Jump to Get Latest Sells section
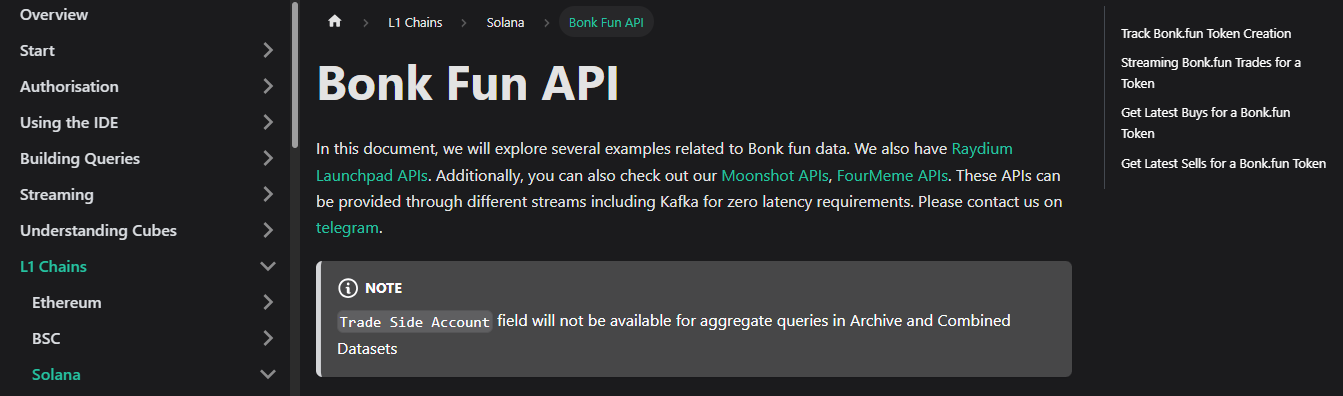 pyautogui.click(x=1224, y=163)
